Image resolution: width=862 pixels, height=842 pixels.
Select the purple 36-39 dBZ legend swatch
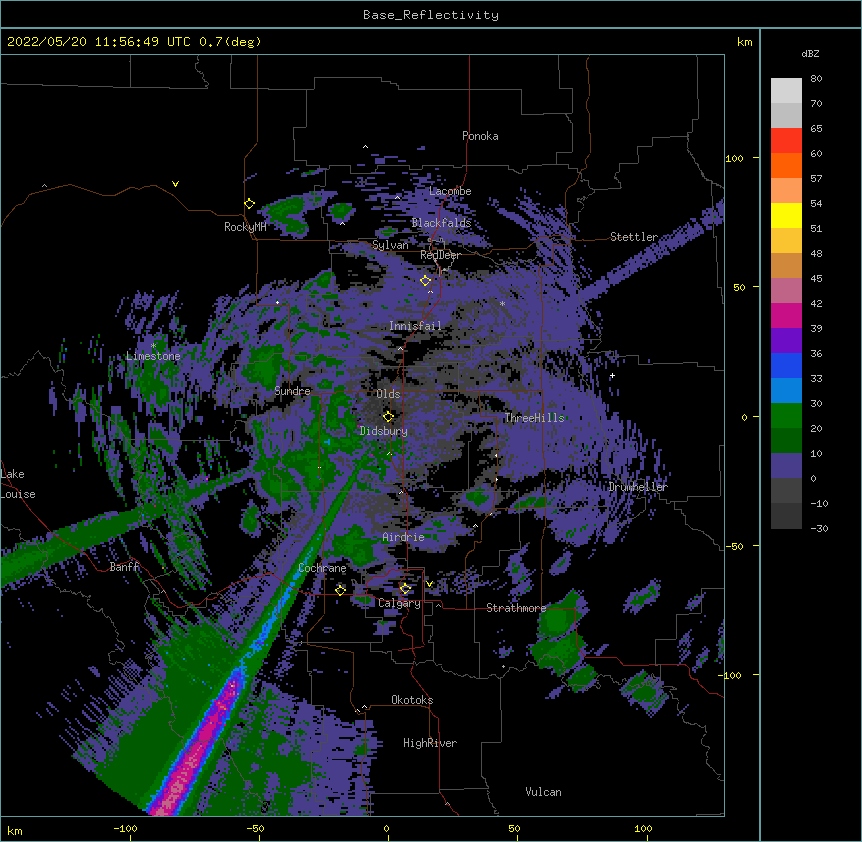(x=786, y=341)
